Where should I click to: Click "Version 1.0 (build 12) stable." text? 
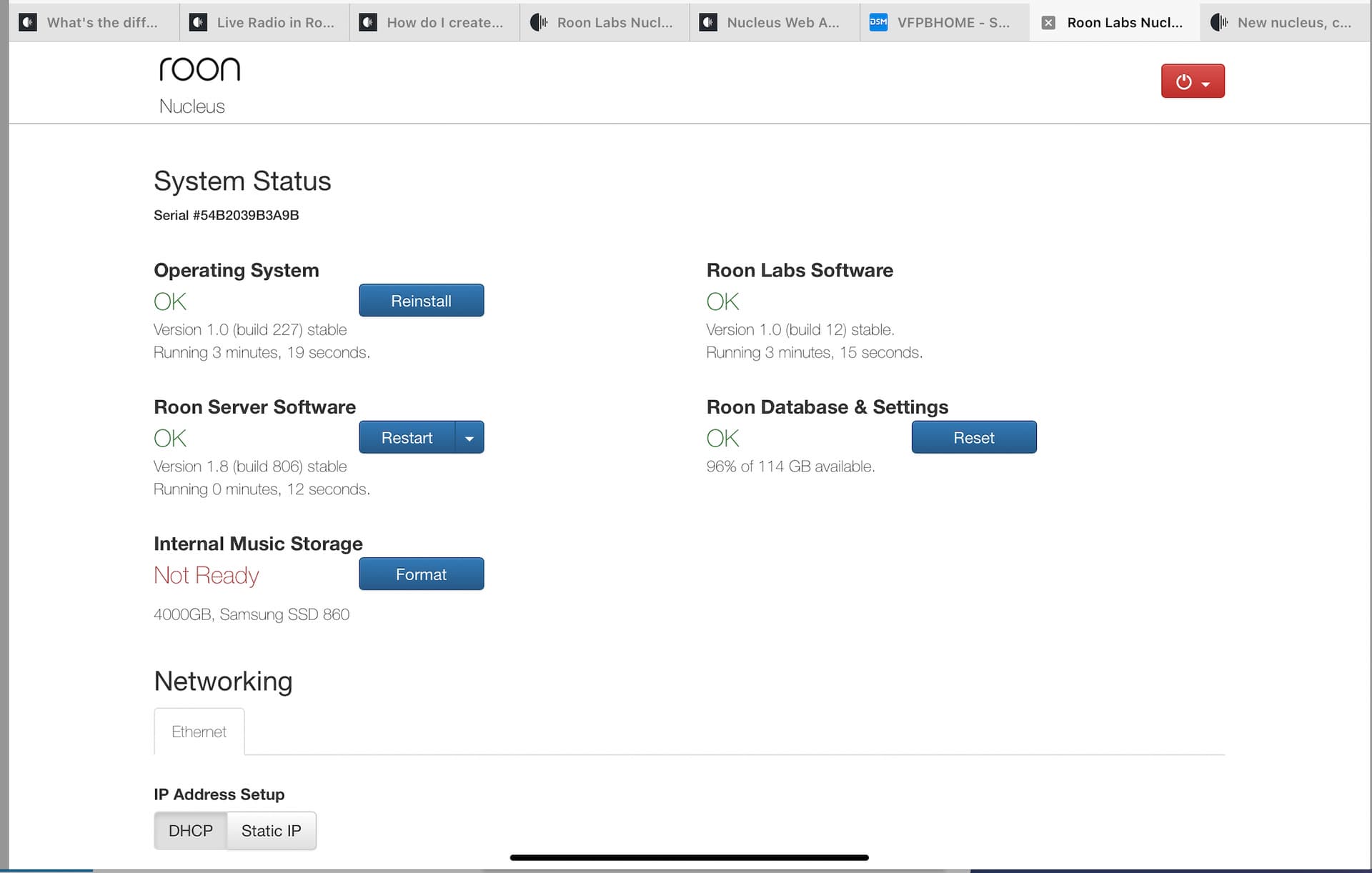coord(800,329)
